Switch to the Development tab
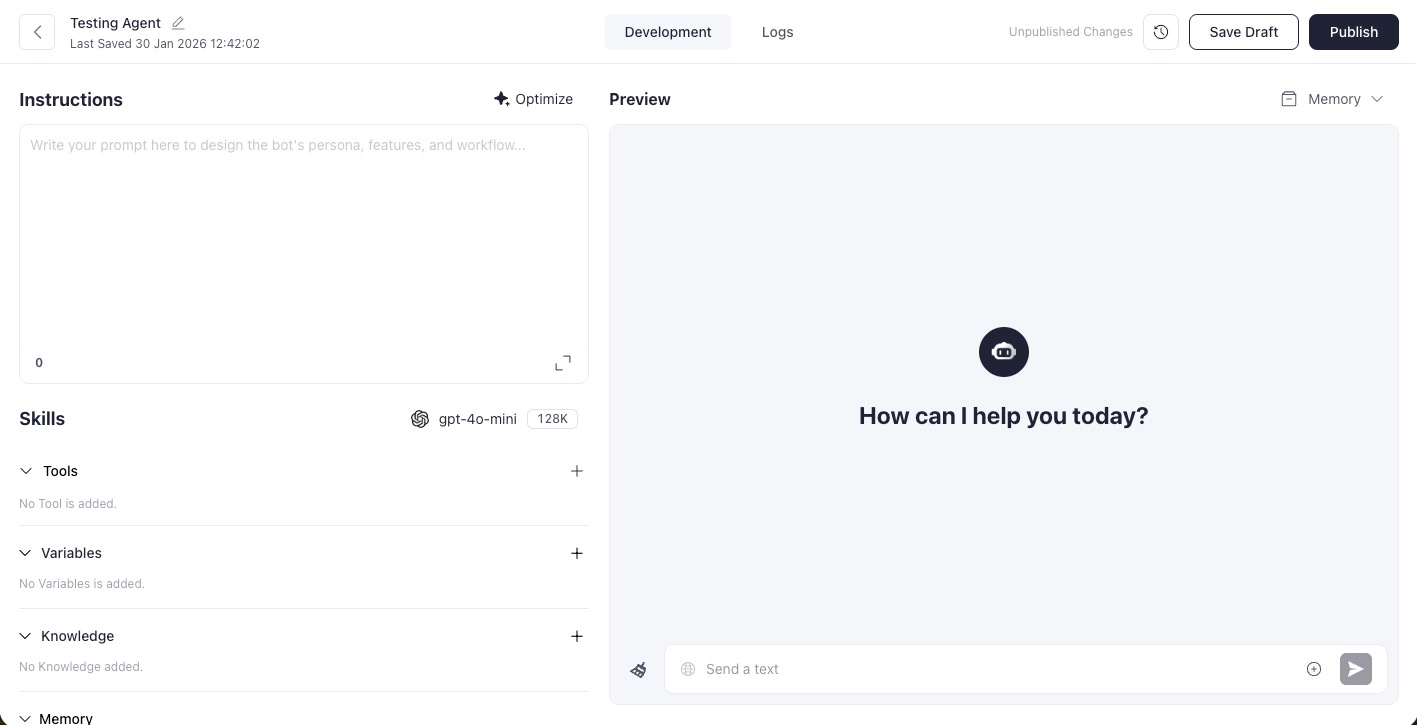 tap(667, 32)
